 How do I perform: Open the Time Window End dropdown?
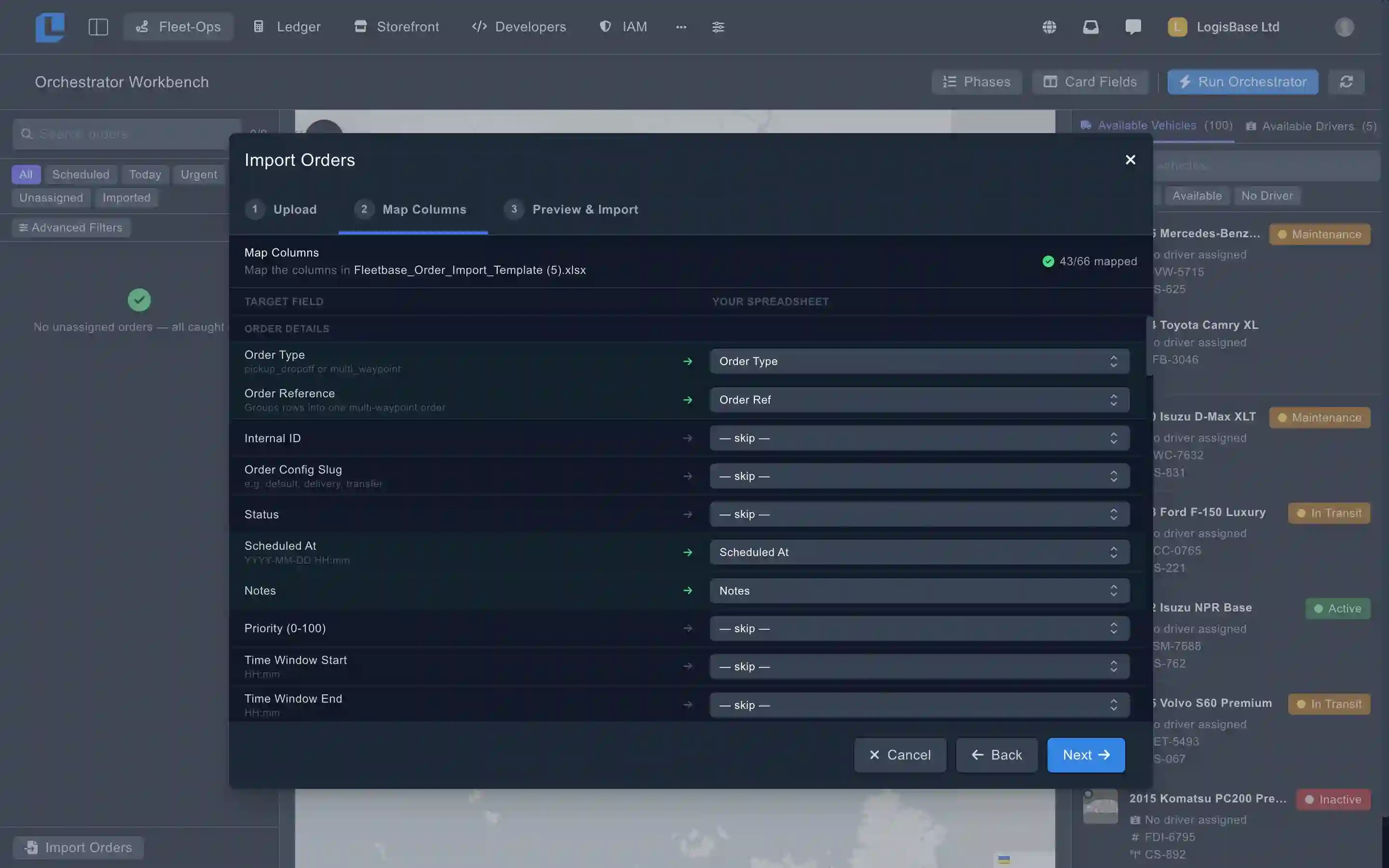click(920, 705)
